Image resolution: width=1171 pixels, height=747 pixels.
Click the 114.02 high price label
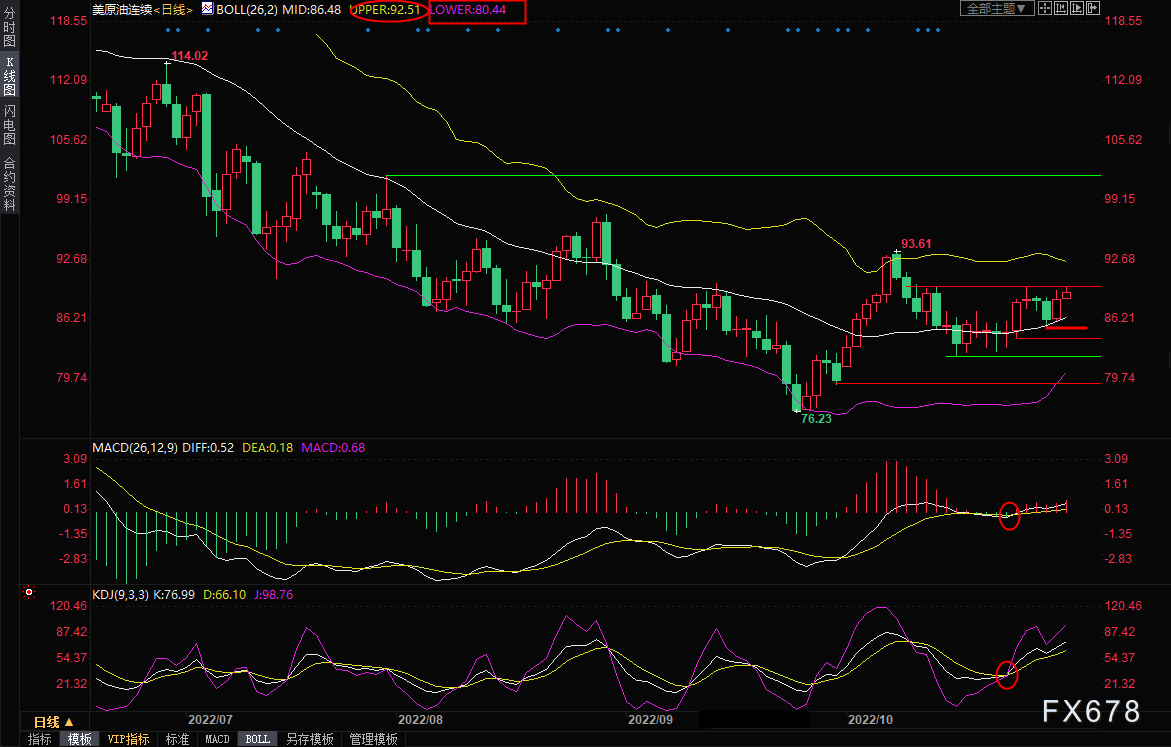pos(190,56)
